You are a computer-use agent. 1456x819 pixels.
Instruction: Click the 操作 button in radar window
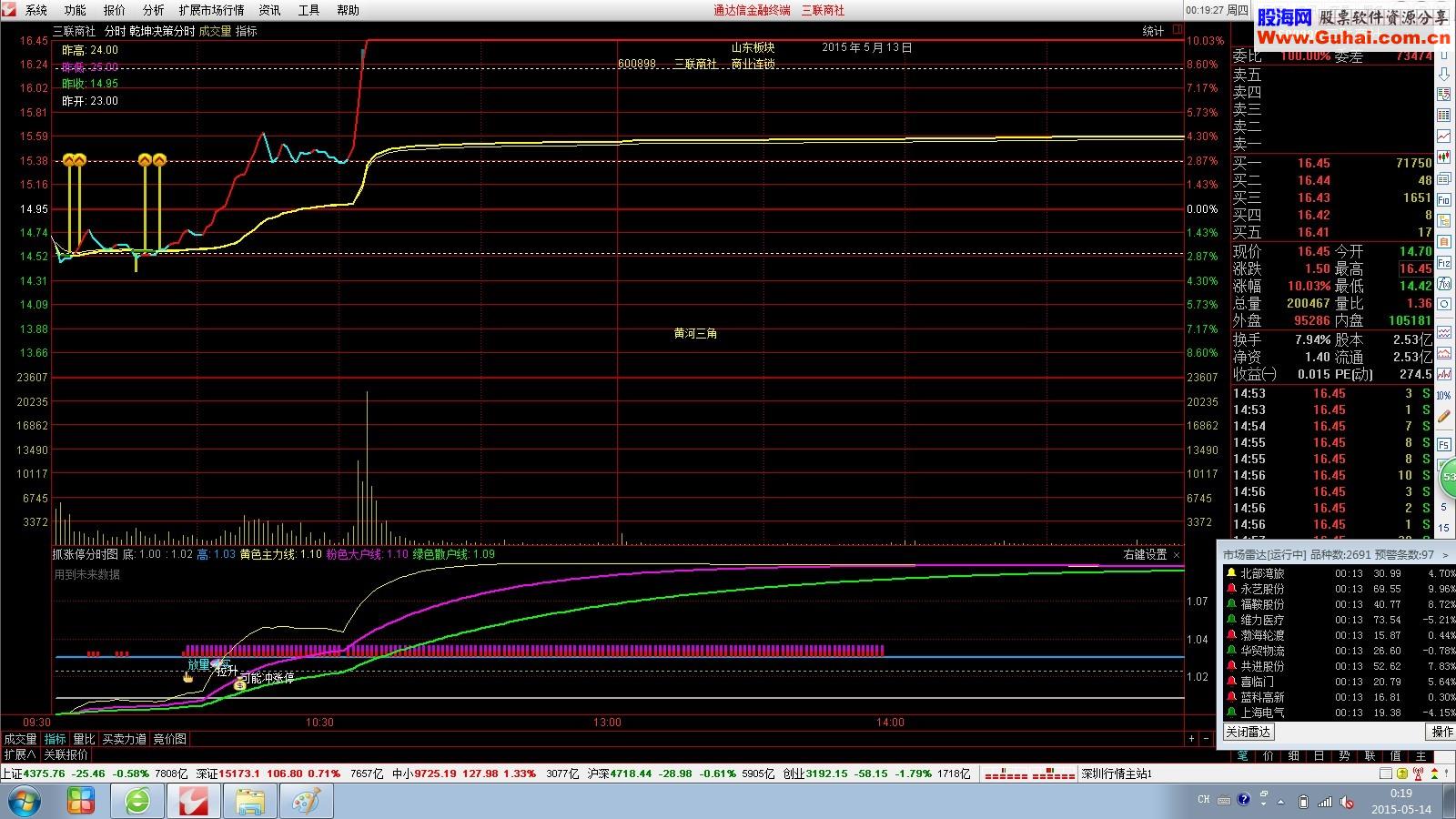tap(1441, 732)
